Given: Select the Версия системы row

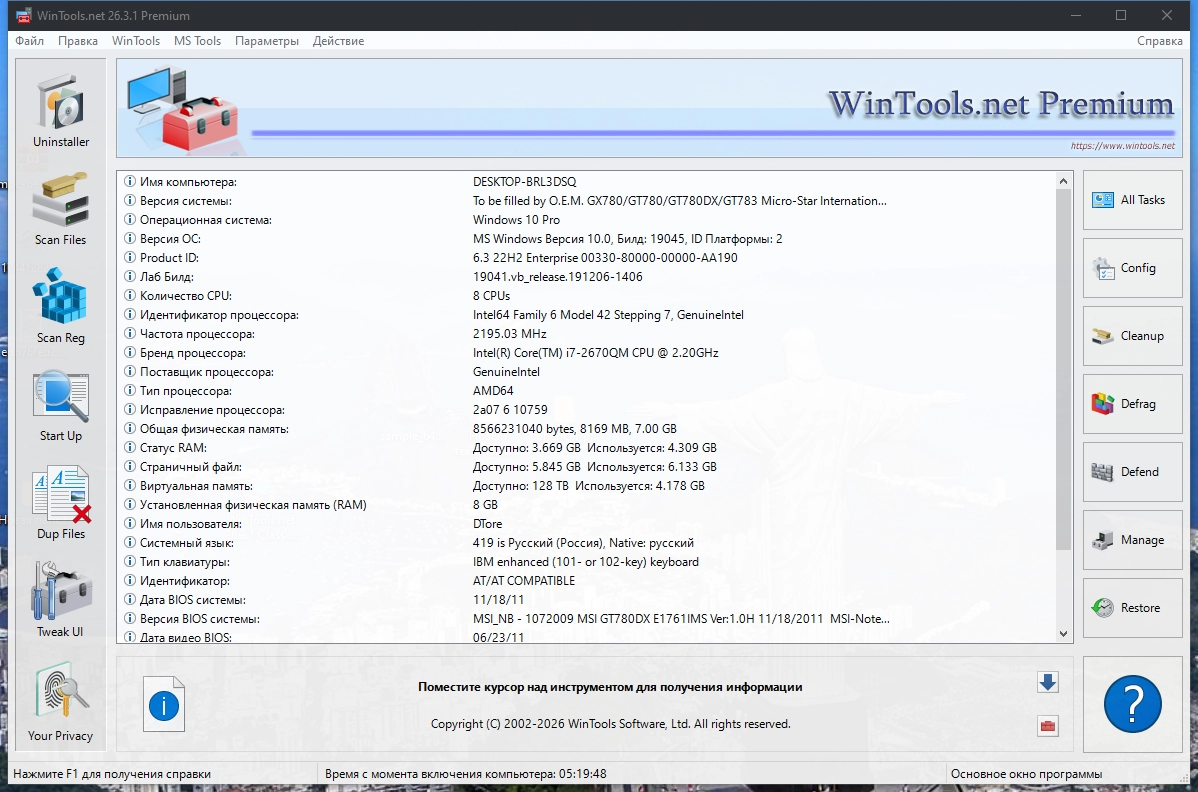Looking at the screenshot, I should pyautogui.click(x=586, y=201).
